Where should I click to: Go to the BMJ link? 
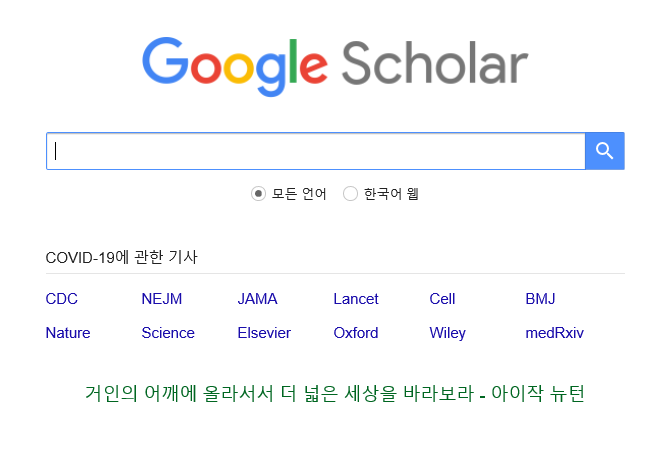point(540,299)
